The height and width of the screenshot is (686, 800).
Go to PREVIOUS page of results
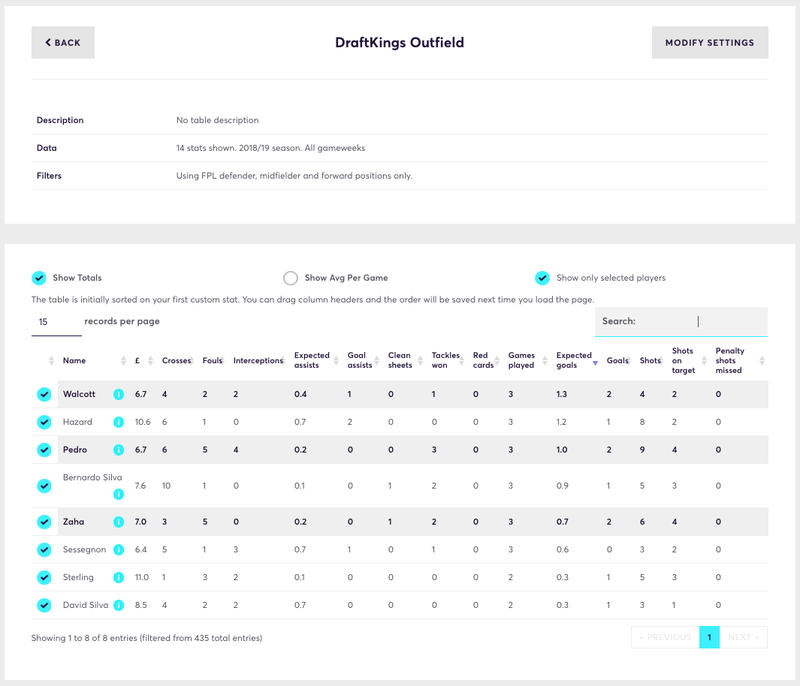665,638
